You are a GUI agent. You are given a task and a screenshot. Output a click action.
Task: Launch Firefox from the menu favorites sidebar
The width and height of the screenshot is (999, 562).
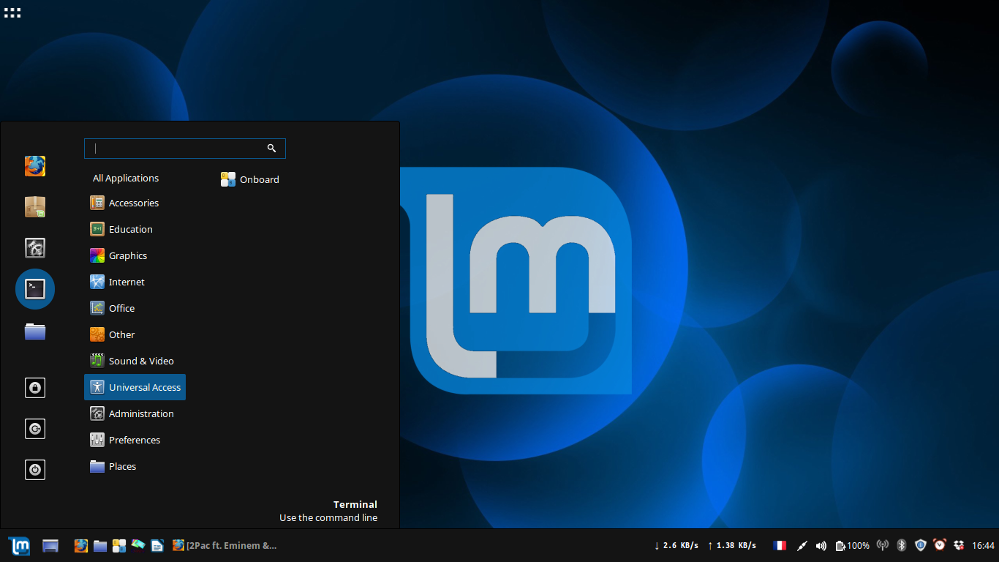coord(35,166)
